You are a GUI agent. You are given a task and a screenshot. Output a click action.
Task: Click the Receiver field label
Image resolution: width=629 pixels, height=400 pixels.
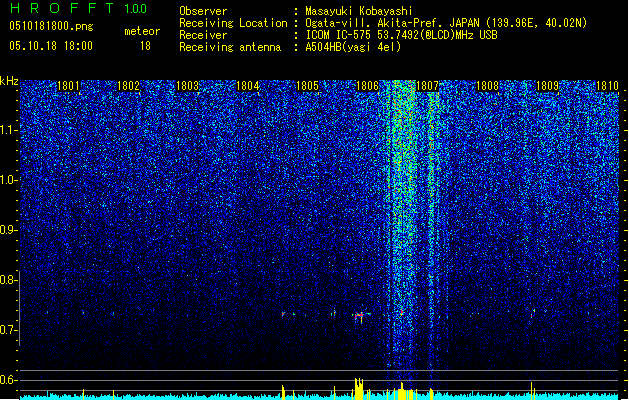click(203, 35)
